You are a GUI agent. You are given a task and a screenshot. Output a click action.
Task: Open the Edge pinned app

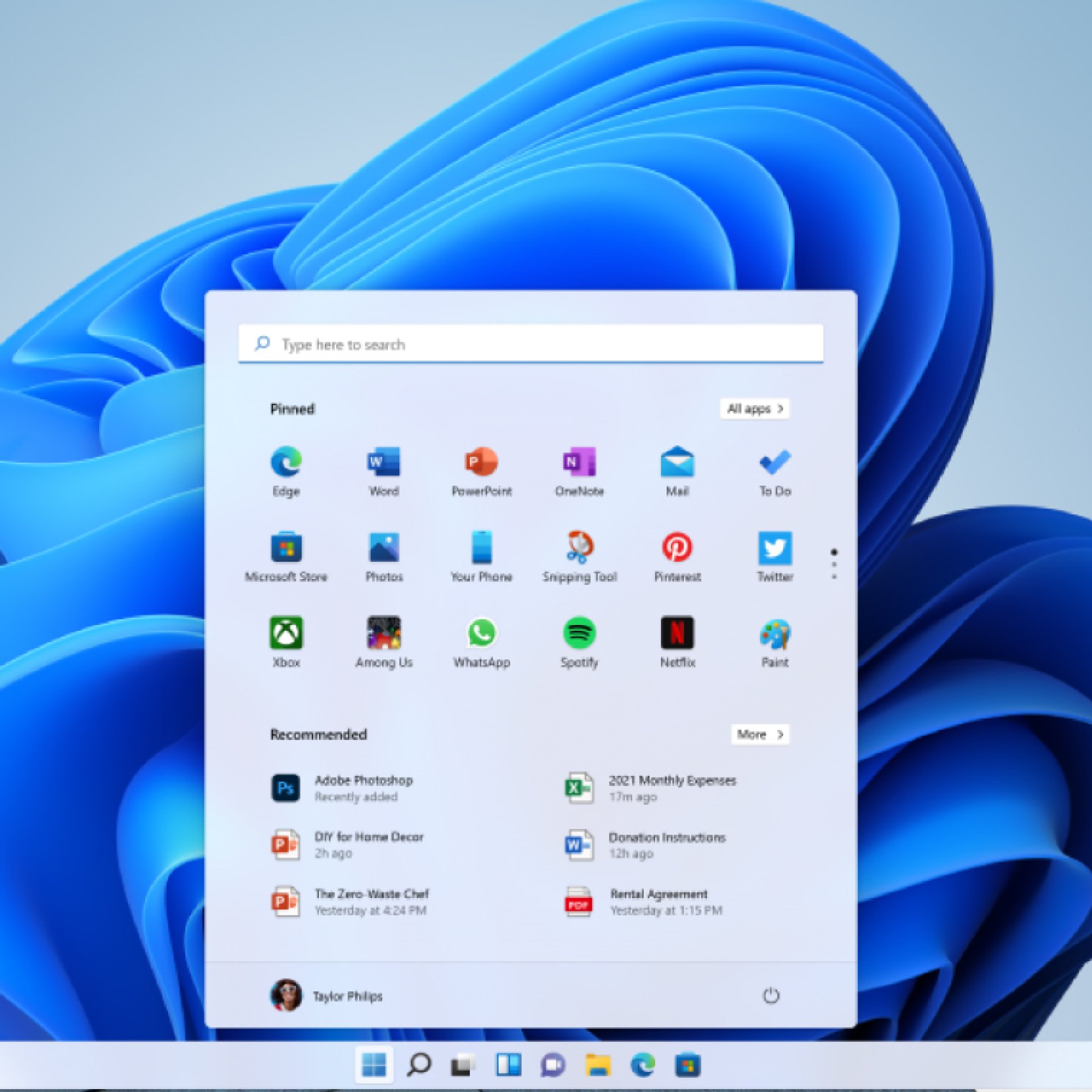pyautogui.click(x=286, y=462)
